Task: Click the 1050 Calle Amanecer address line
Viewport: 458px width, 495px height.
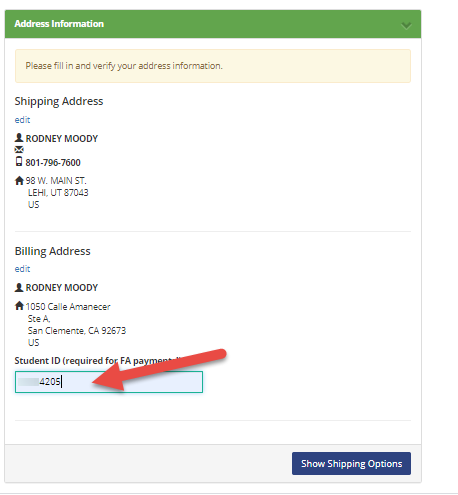Action: pyautogui.click(x=68, y=307)
